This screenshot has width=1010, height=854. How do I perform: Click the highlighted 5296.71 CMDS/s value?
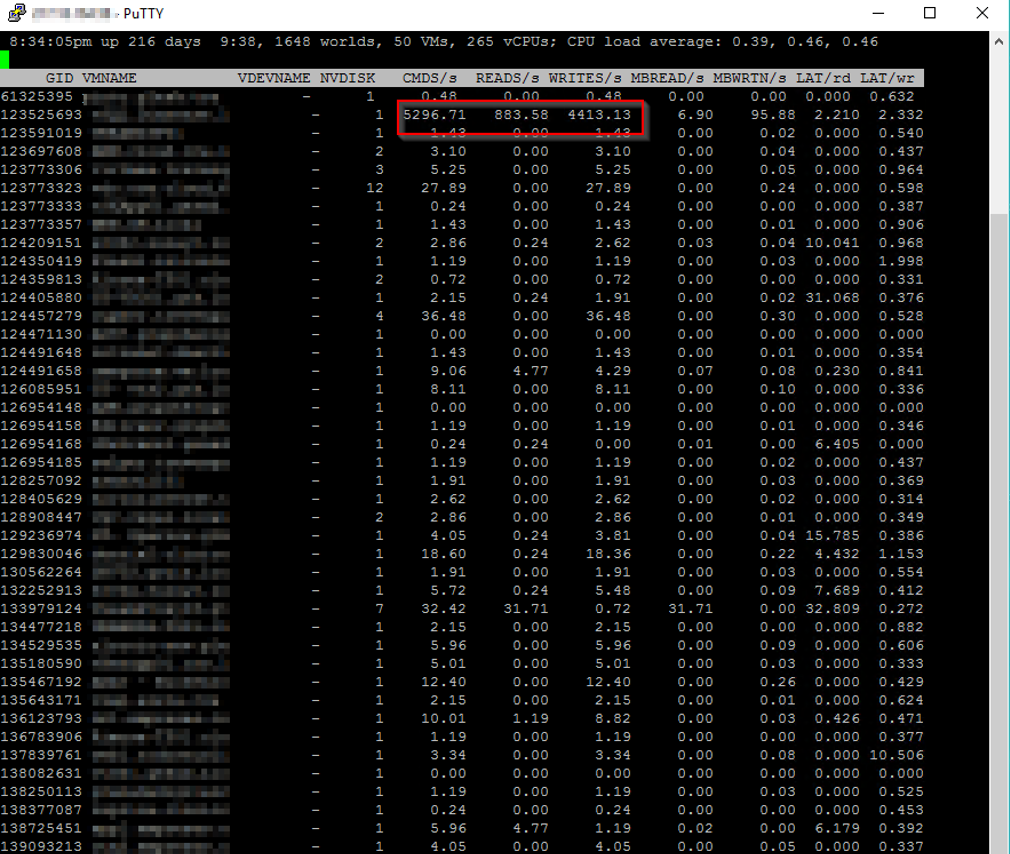coord(434,115)
